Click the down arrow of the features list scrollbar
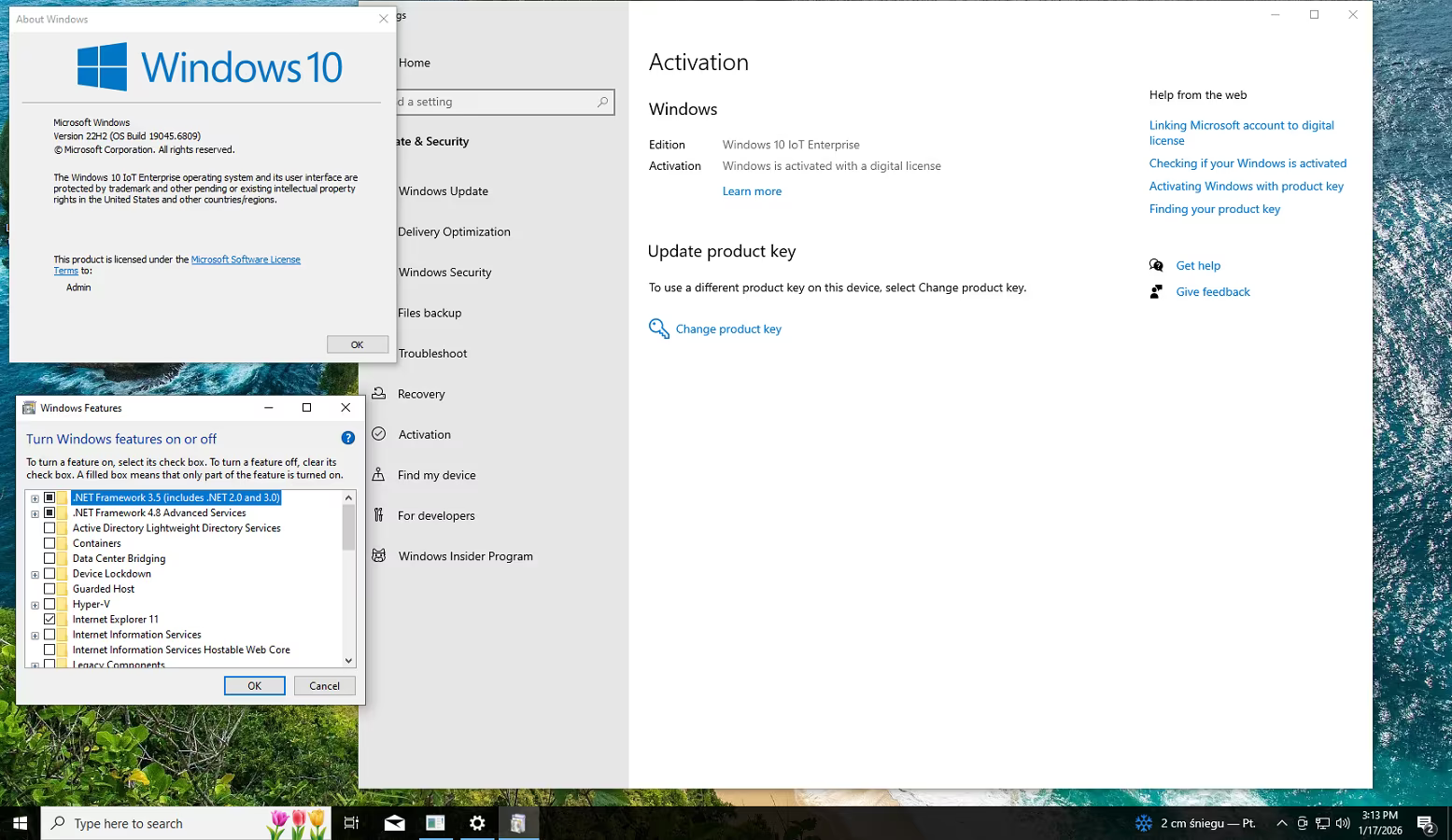 [x=348, y=660]
